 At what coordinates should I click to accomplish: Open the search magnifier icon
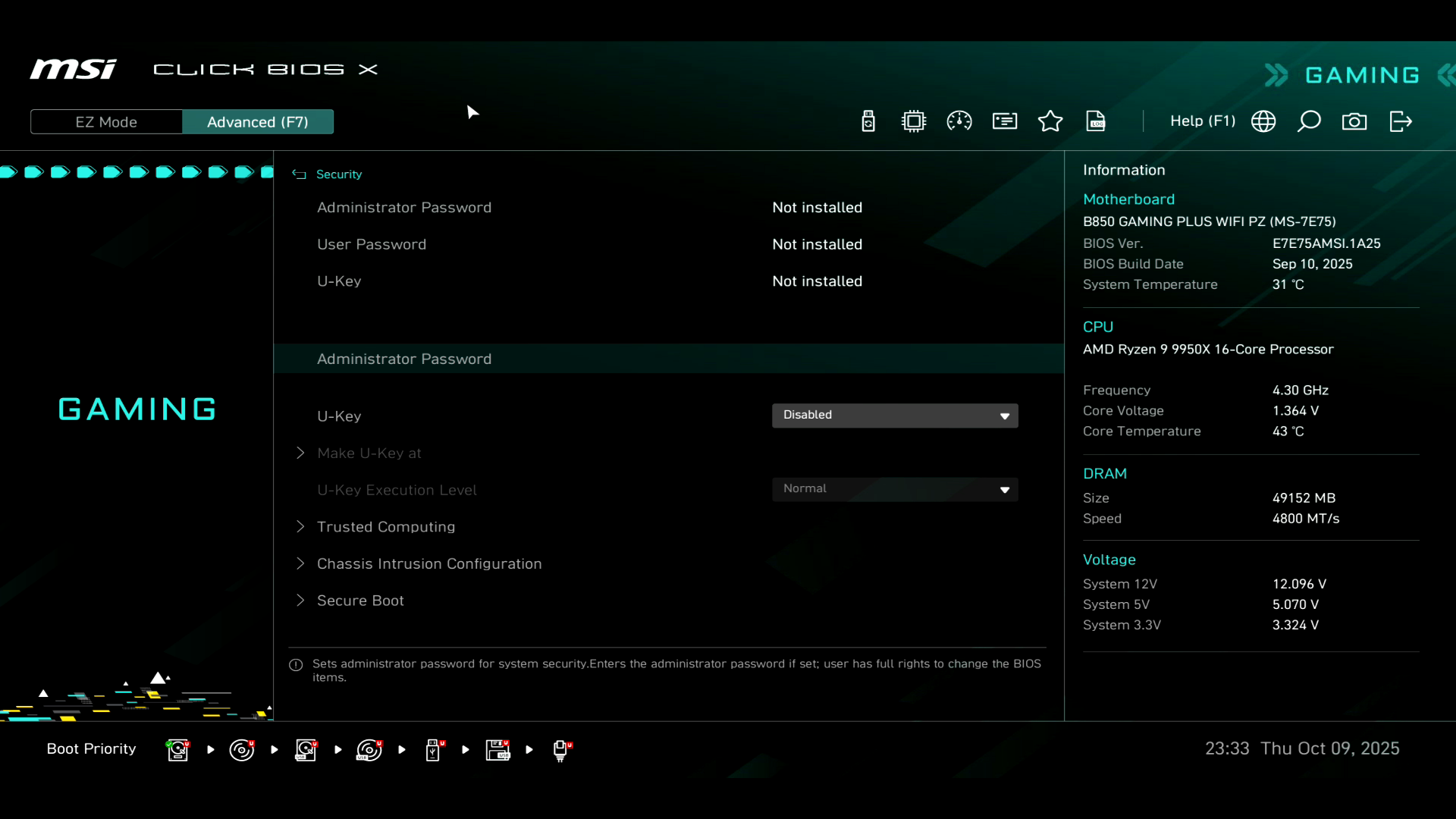click(1309, 121)
